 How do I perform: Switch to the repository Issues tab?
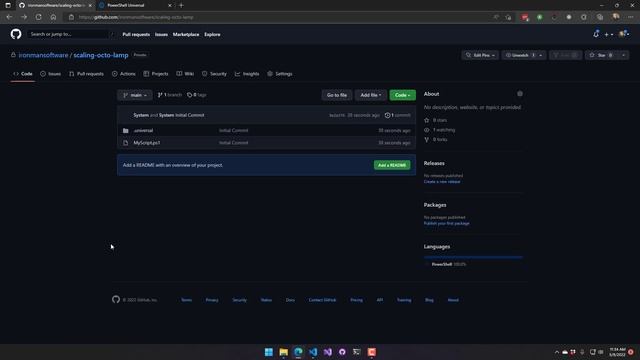pyautogui.click(x=51, y=74)
